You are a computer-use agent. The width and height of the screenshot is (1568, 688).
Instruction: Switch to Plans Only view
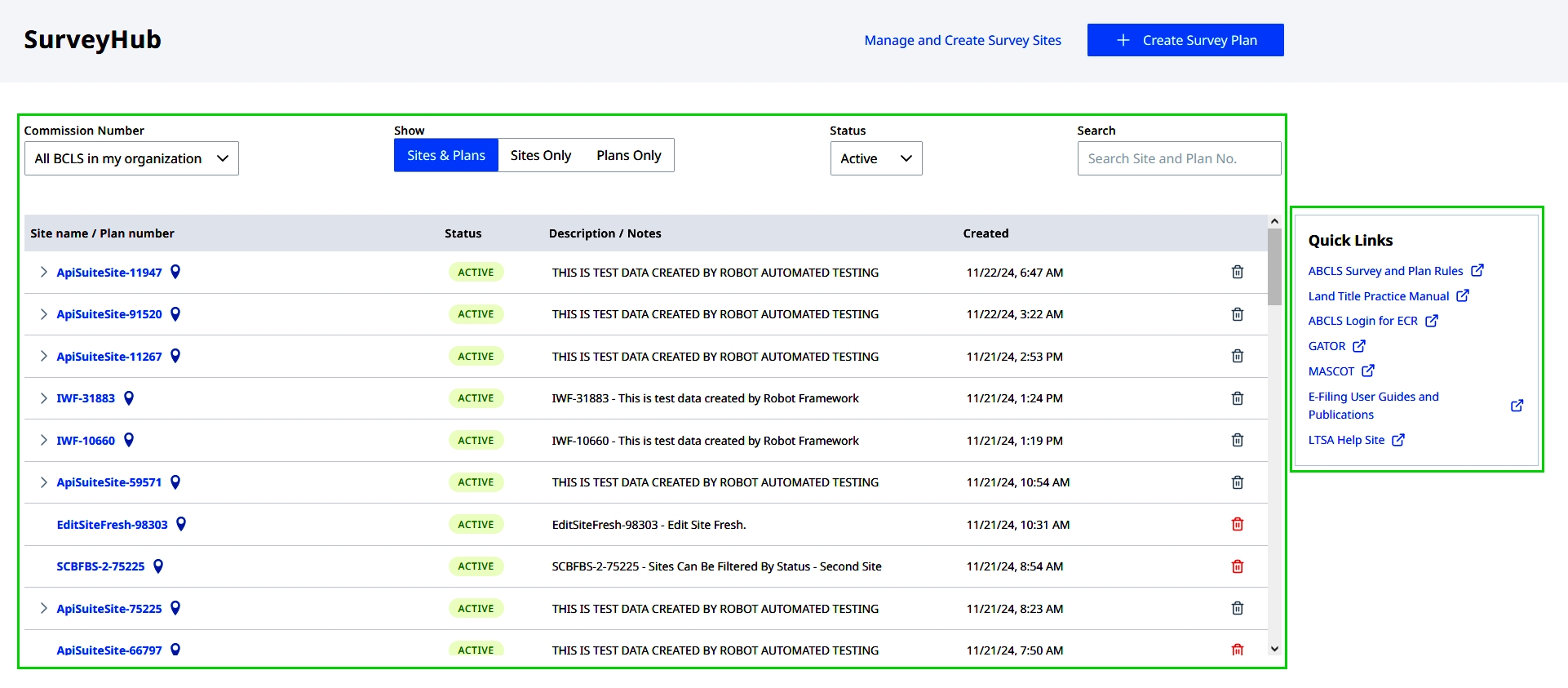pos(629,155)
